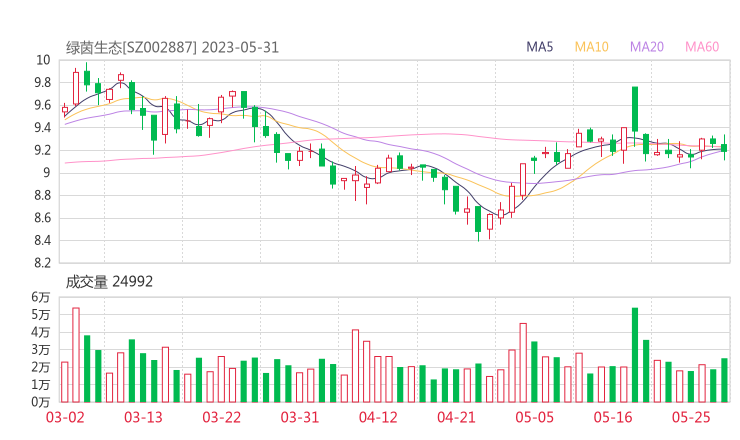Viewport: 740px width, 440px height.
Task: Click the 1万 volume axis label
Action: [x=41, y=385]
